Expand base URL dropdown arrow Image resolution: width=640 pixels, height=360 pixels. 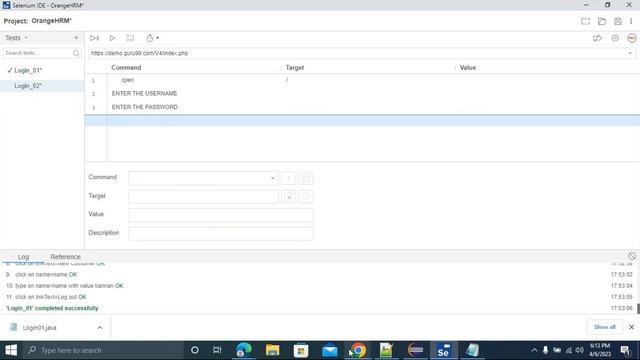coord(630,53)
